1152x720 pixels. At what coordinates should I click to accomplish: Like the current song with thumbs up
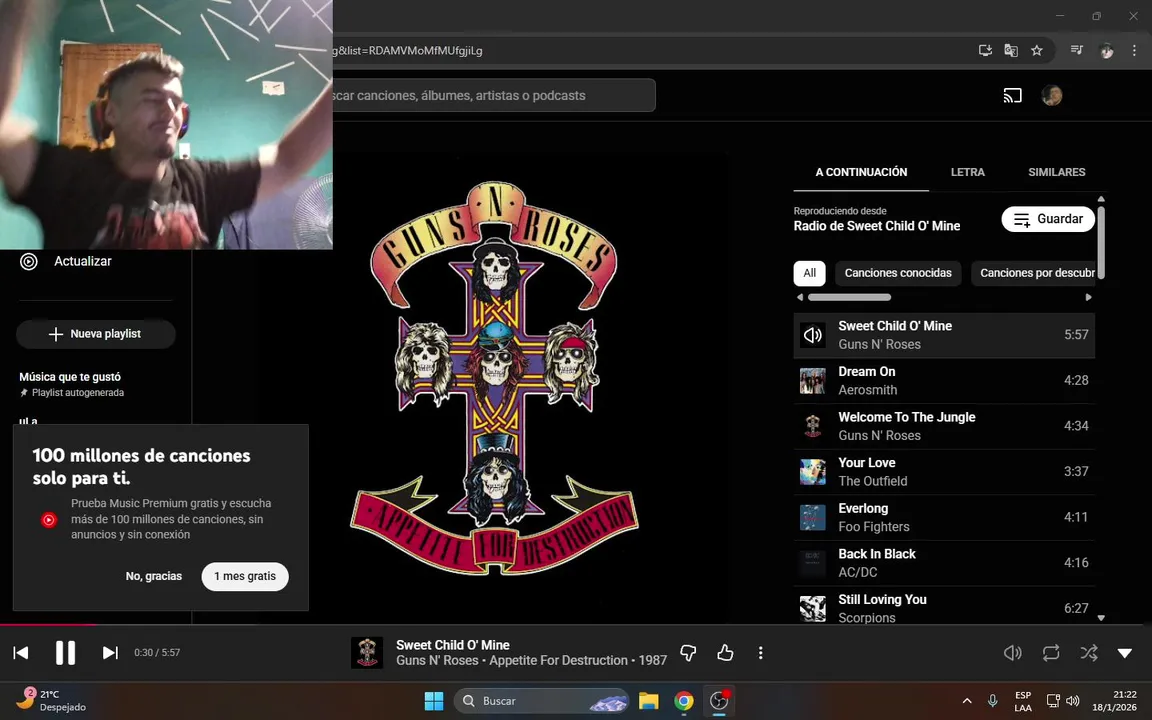pos(725,652)
